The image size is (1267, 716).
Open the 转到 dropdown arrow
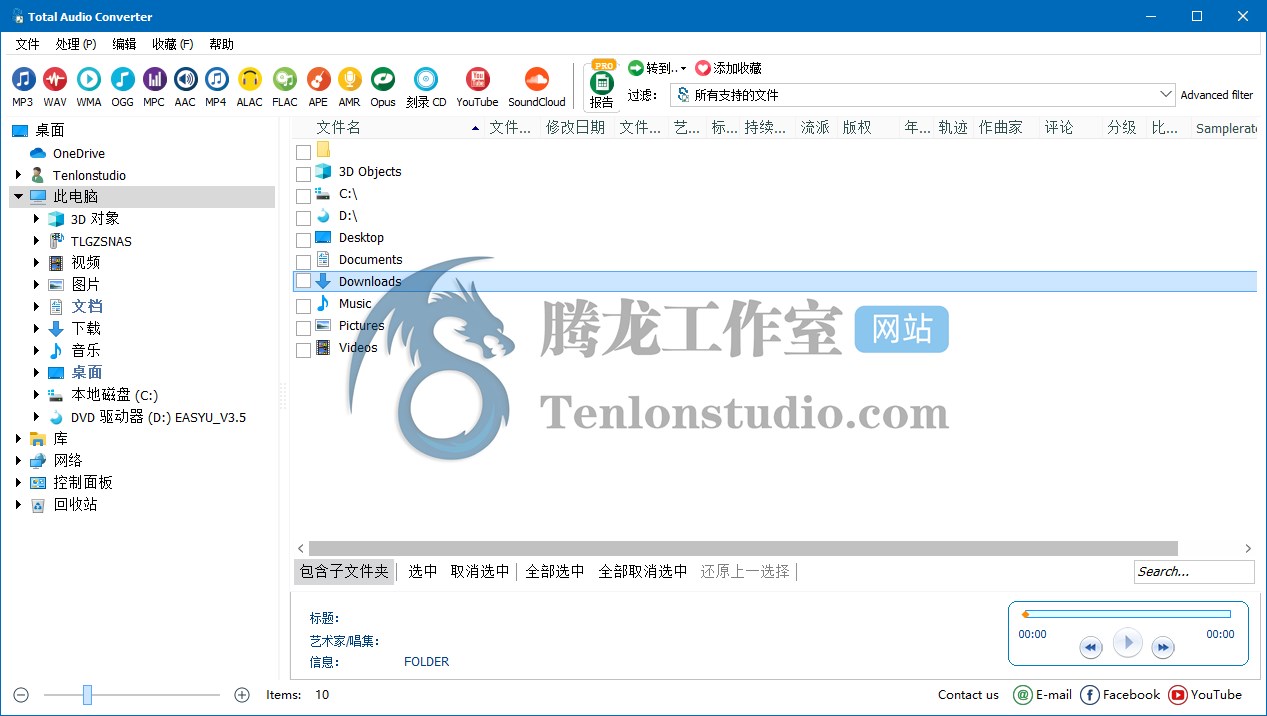[683, 69]
